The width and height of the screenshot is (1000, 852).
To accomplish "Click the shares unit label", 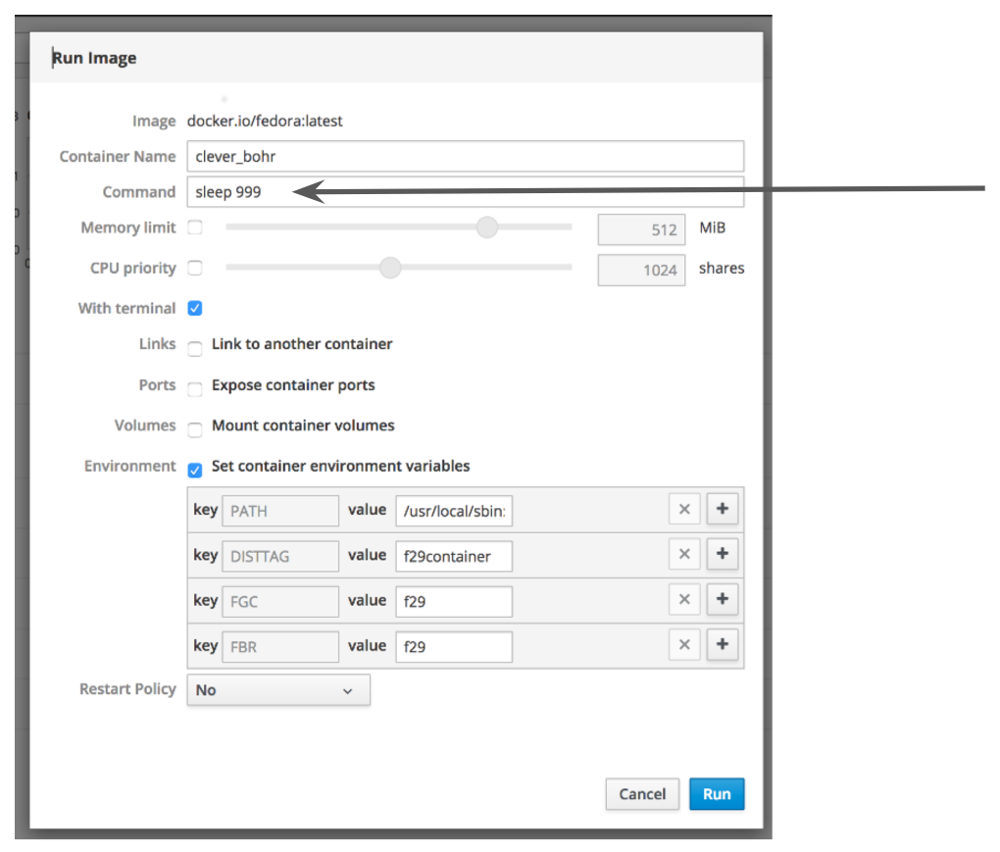I will pyautogui.click(x=721, y=268).
